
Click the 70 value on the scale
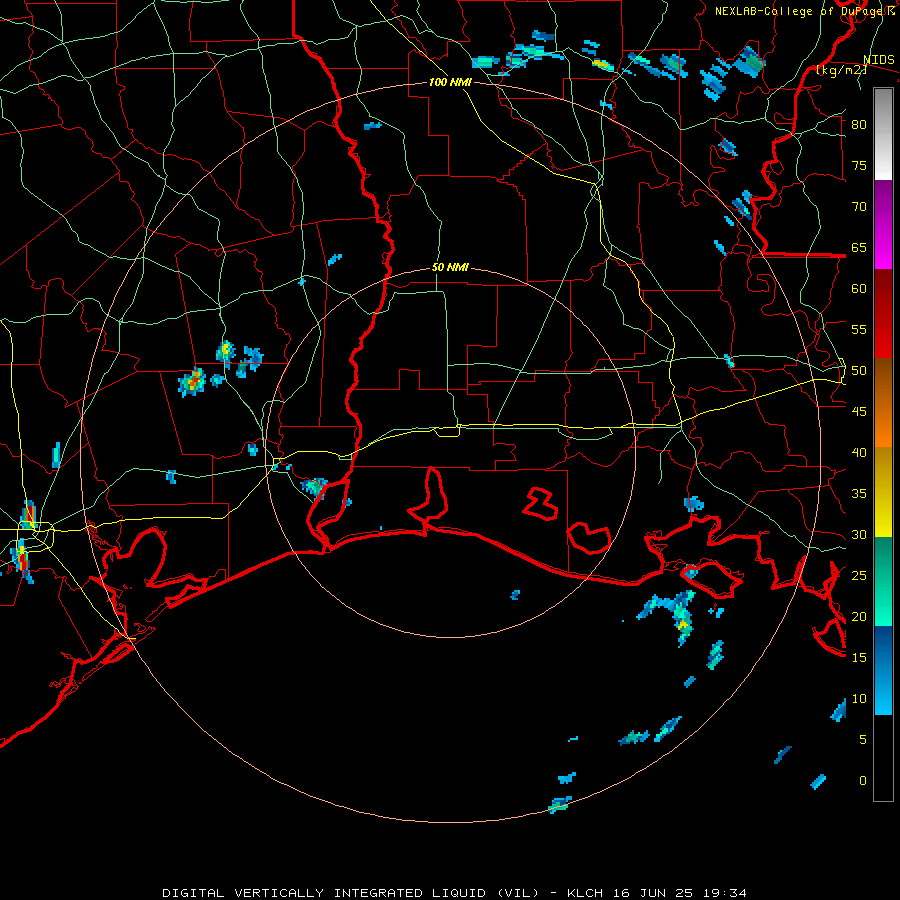pos(859,207)
